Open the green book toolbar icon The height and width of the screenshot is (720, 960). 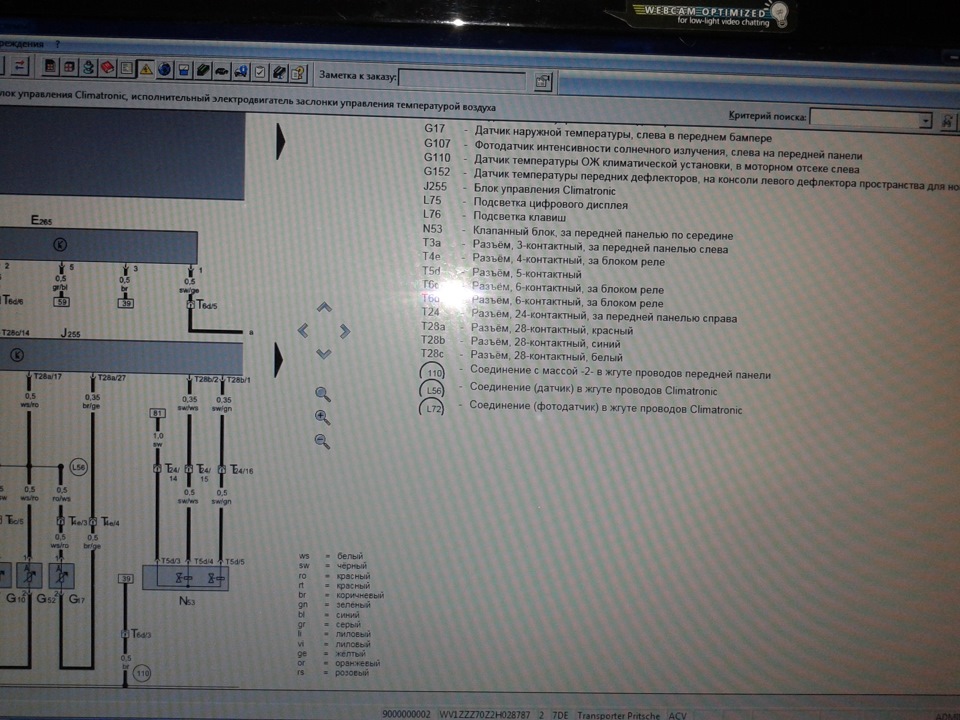coord(203,71)
